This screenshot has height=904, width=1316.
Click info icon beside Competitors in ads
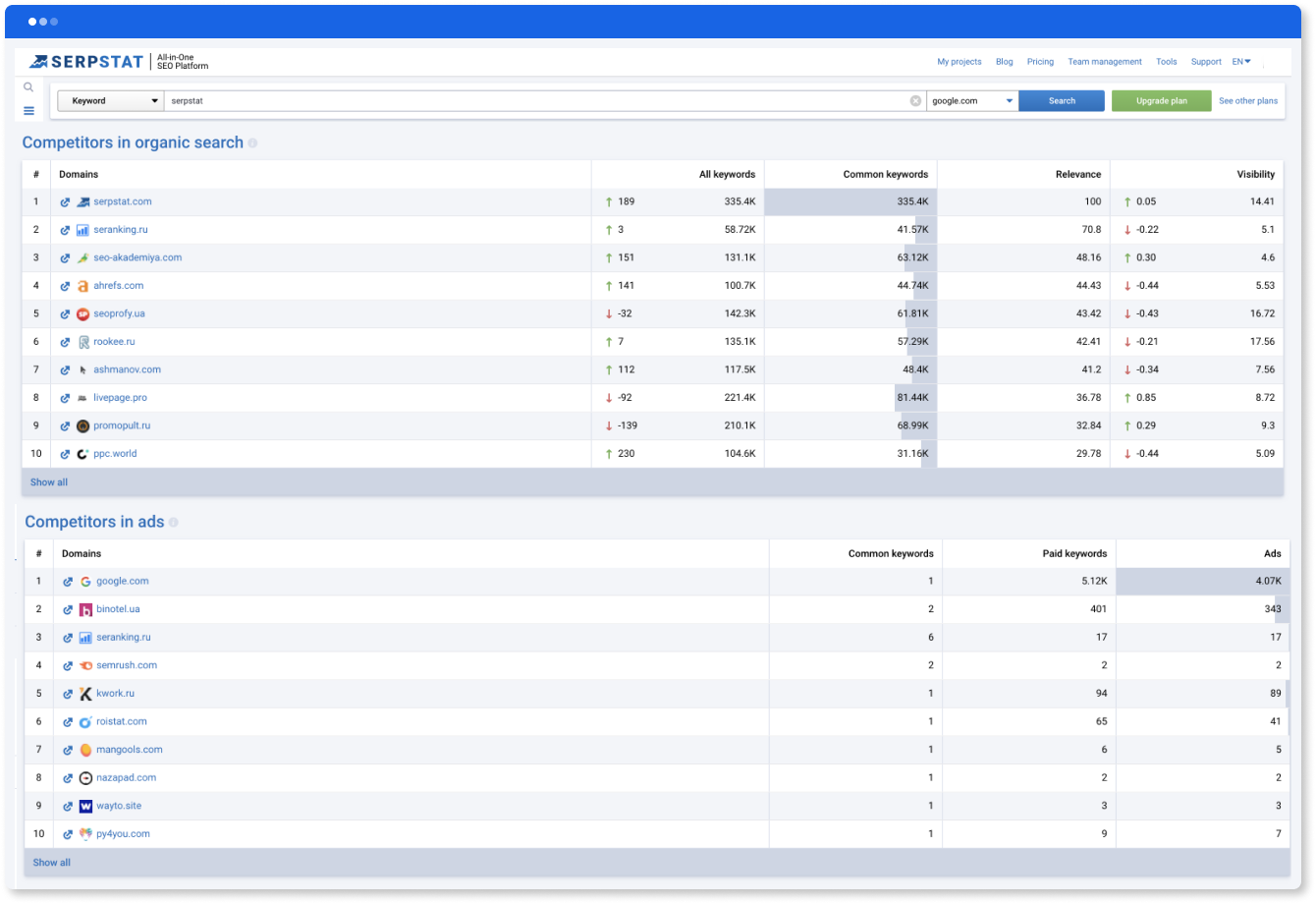pos(174,523)
